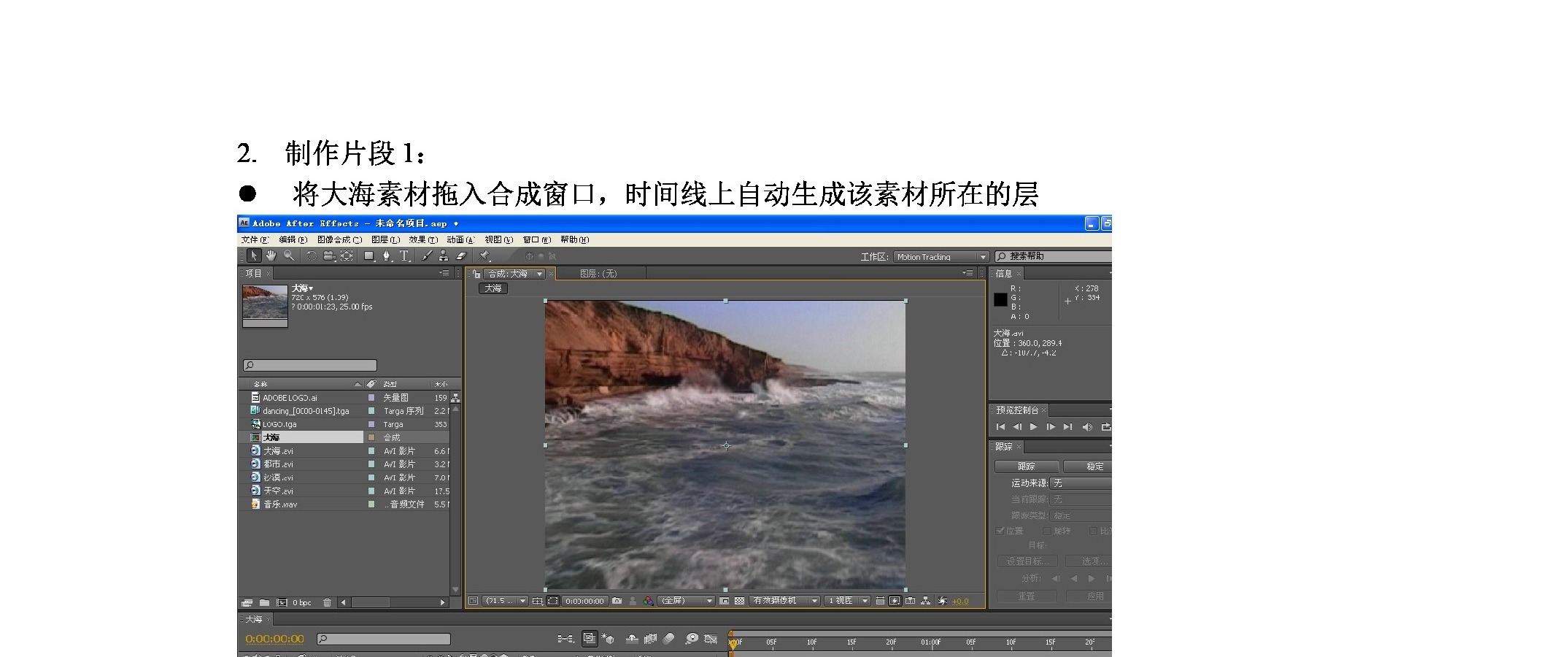The width and height of the screenshot is (1568, 657).
Task: Click the Track (跟踪) button
Action: [x=1027, y=466]
